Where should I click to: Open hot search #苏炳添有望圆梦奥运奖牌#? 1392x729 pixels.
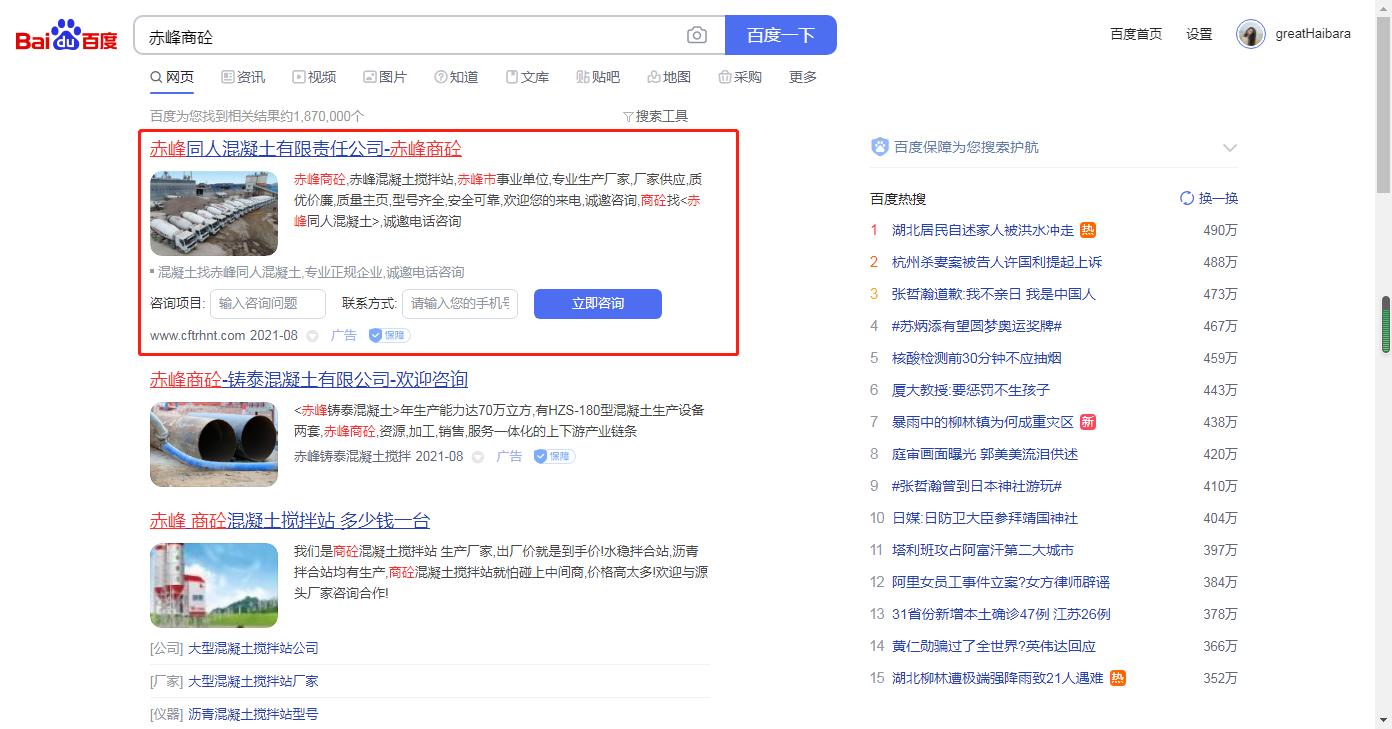coord(977,326)
